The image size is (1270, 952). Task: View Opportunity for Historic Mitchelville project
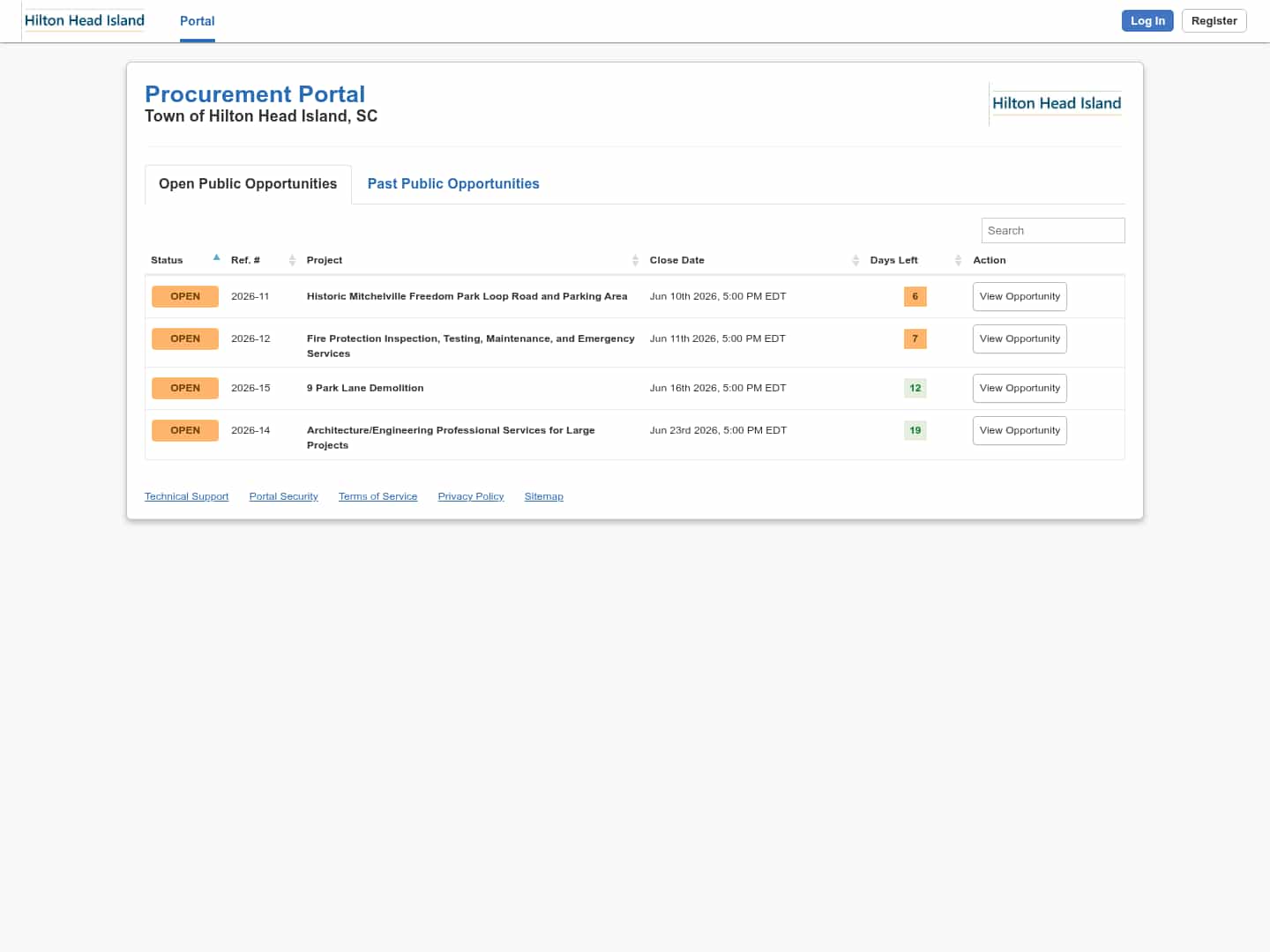tap(1020, 296)
